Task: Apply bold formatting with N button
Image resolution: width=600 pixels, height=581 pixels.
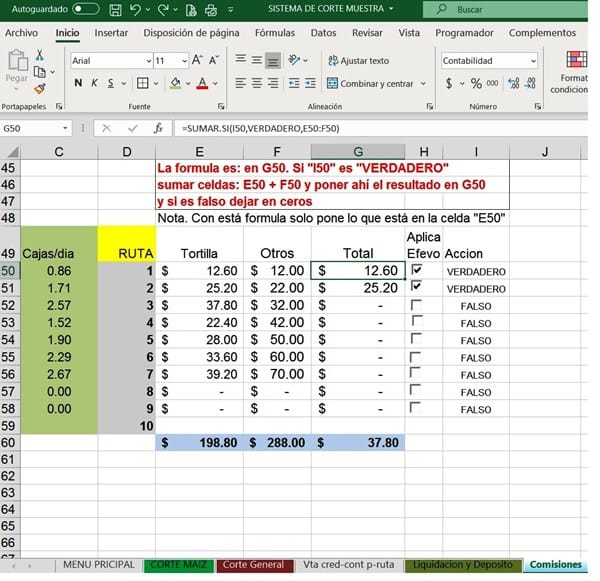Action: point(79,83)
